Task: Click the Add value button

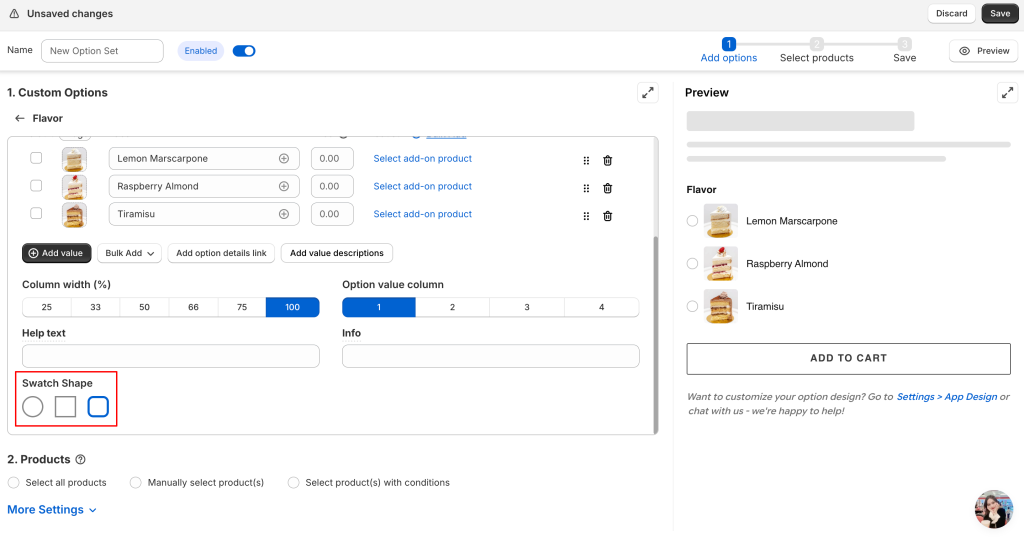Action: (57, 254)
